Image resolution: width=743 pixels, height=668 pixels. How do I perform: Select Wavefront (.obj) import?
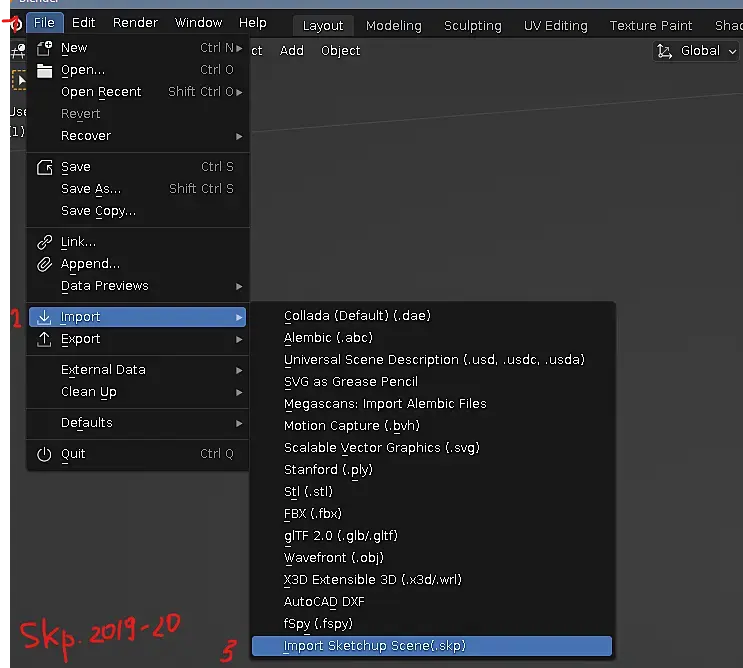tap(432, 558)
